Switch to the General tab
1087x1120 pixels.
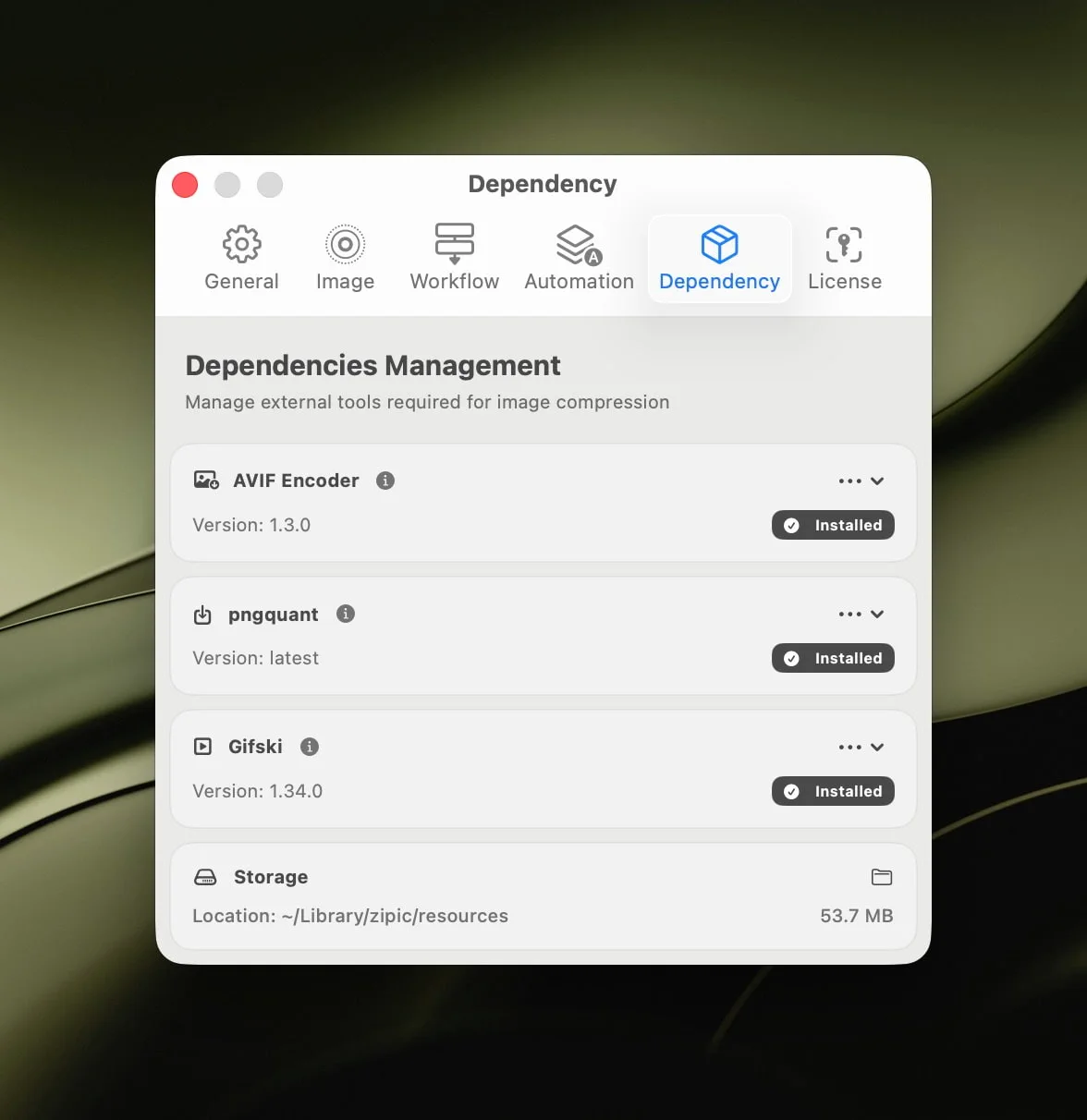[x=241, y=258]
